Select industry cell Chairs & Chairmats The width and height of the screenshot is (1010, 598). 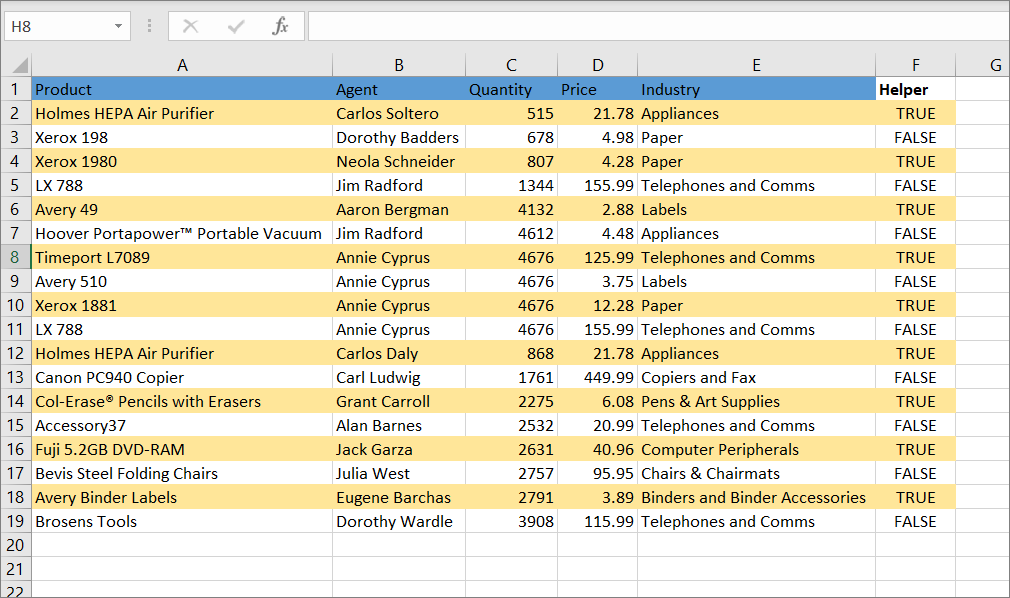click(x=756, y=474)
